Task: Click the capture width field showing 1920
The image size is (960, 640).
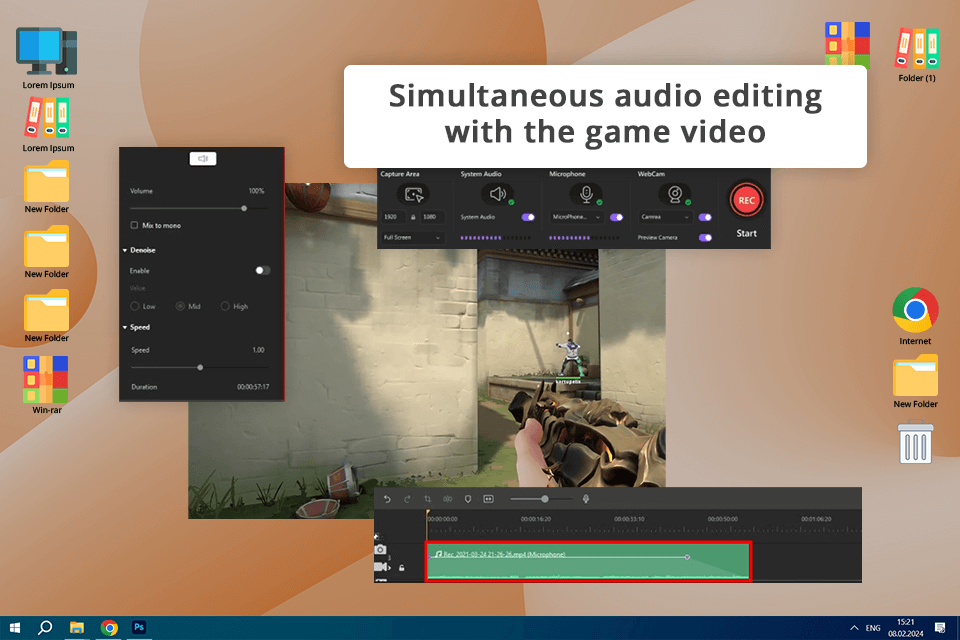Action: pos(393,217)
